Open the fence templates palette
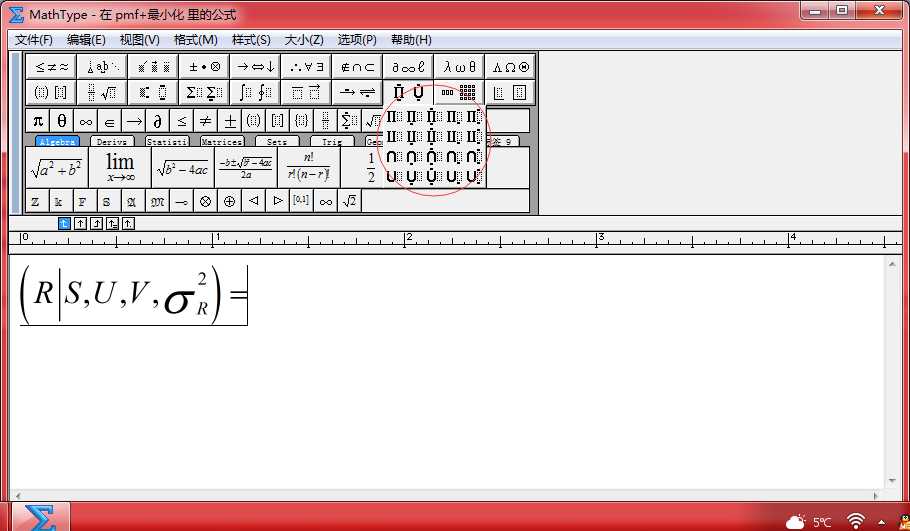The width and height of the screenshot is (910, 531). click(x=52, y=92)
